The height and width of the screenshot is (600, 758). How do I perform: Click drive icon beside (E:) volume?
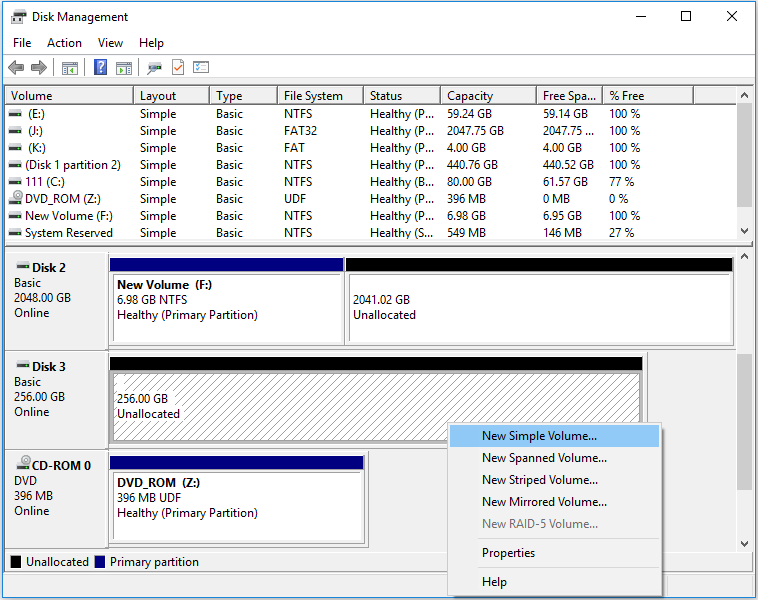coord(15,114)
